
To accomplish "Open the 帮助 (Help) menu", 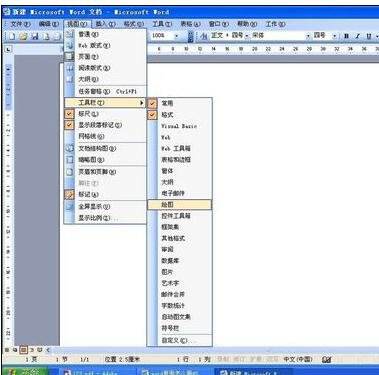I will tap(247, 24).
